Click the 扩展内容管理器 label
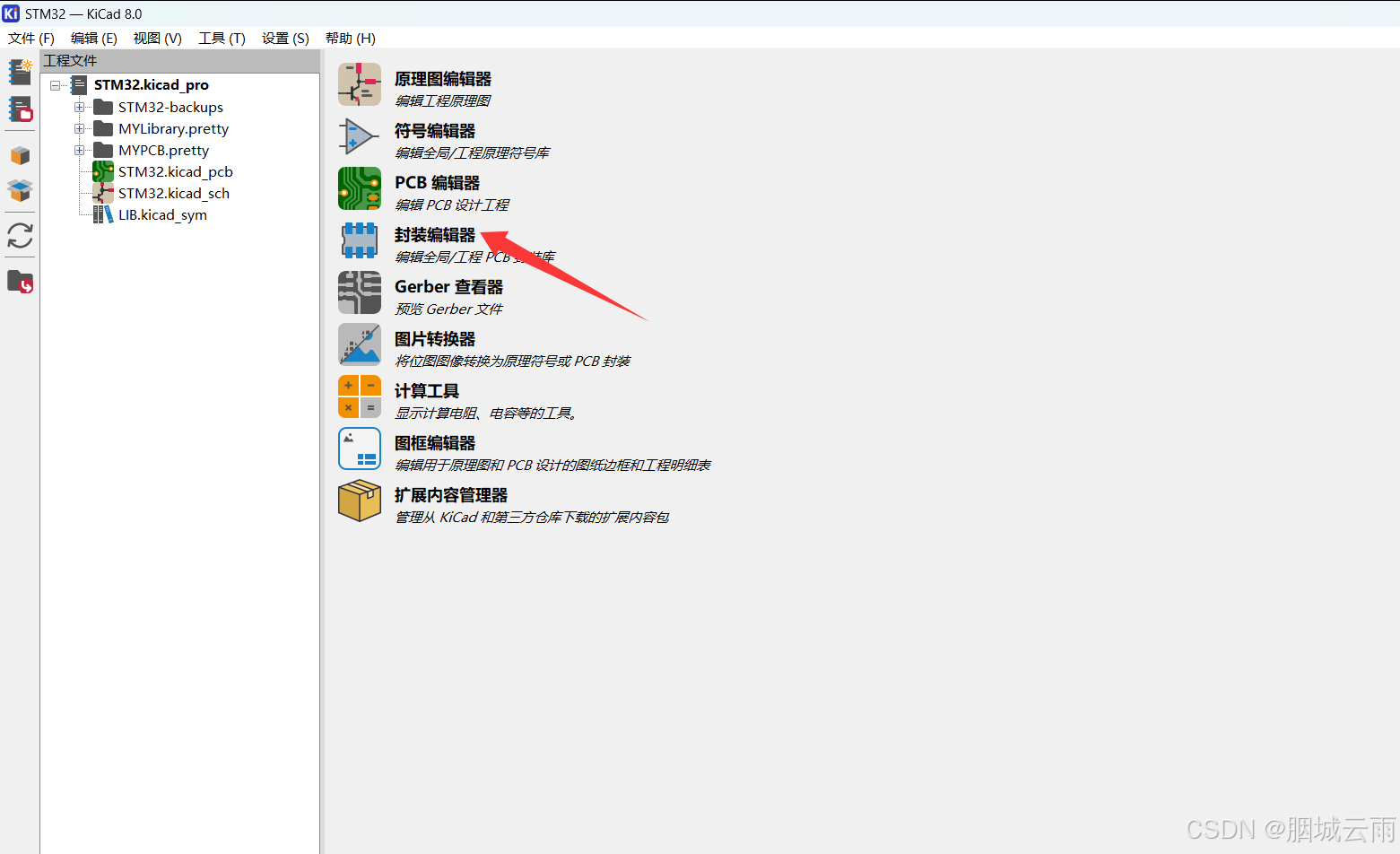1400x854 pixels. coord(451,495)
